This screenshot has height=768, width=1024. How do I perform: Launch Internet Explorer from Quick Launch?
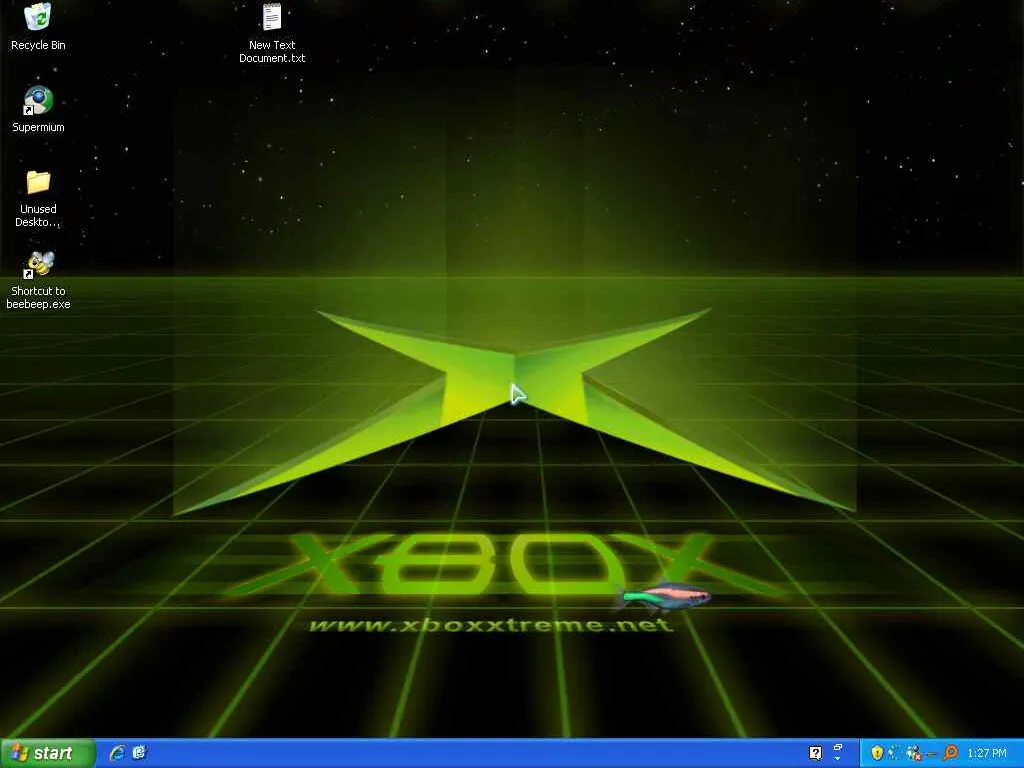tap(118, 753)
